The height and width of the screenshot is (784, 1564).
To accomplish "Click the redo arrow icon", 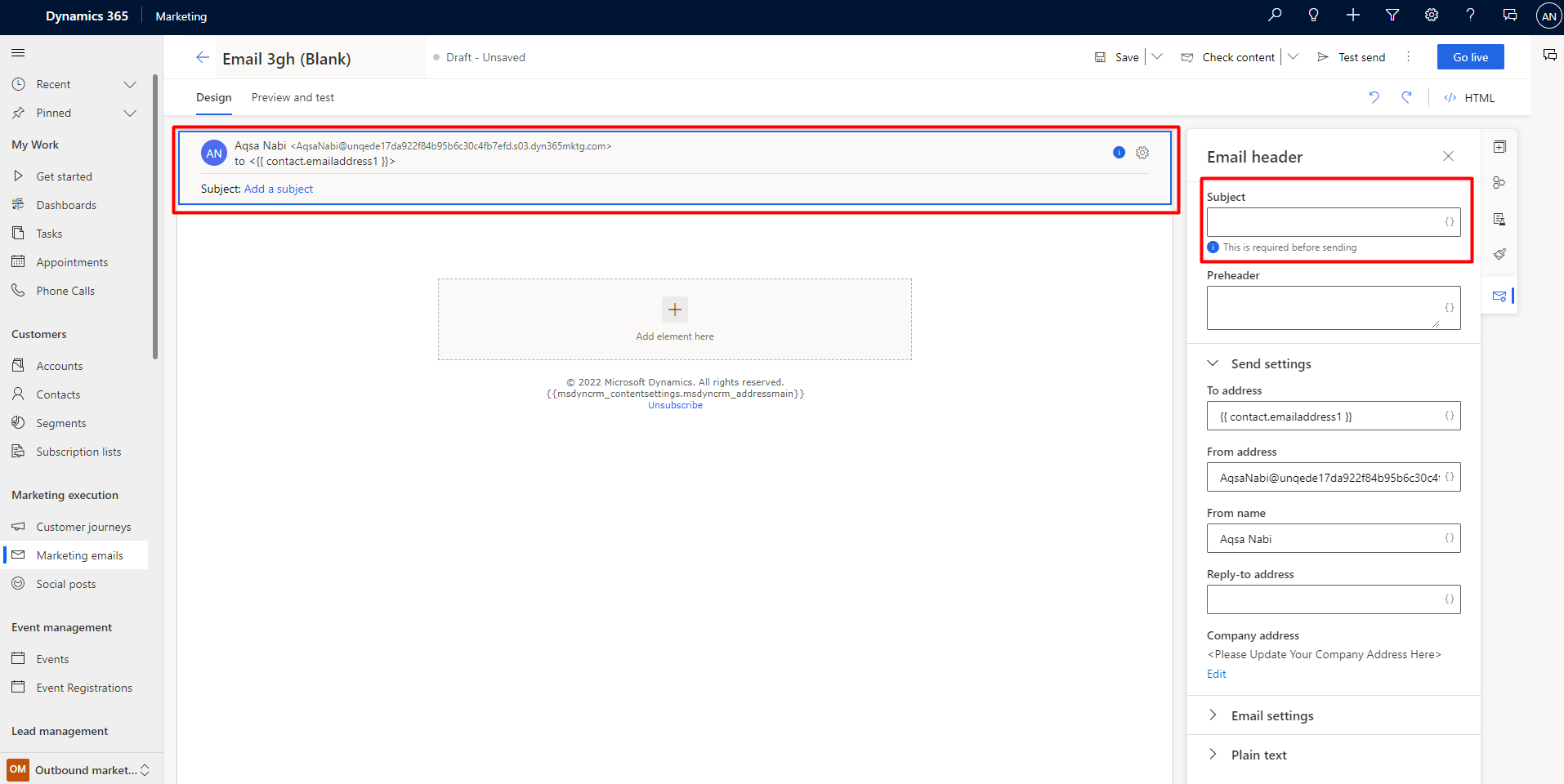I will pyautogui.click(x=1406, y=97).
